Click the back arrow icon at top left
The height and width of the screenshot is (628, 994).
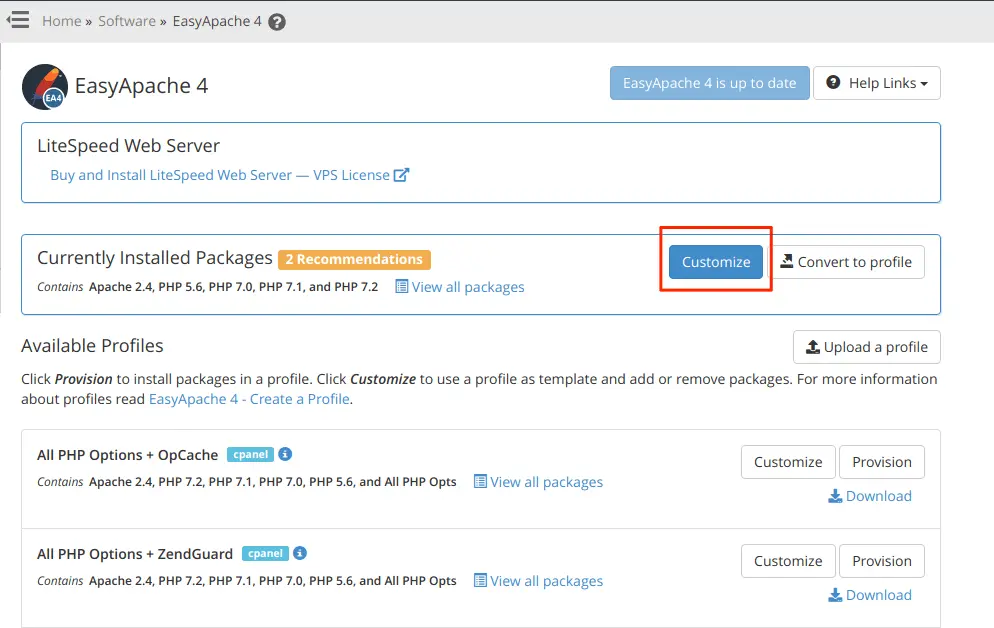click(18, 19)
